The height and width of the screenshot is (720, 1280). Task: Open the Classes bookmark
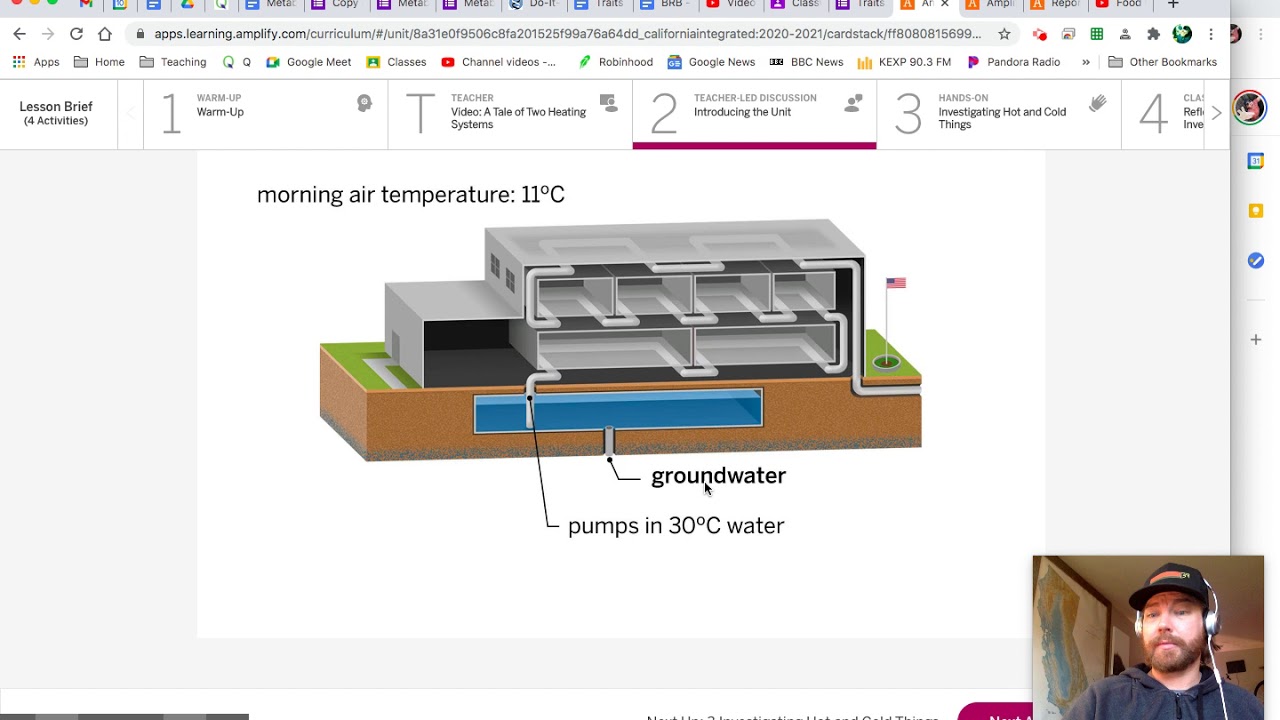tap(396, 62)
